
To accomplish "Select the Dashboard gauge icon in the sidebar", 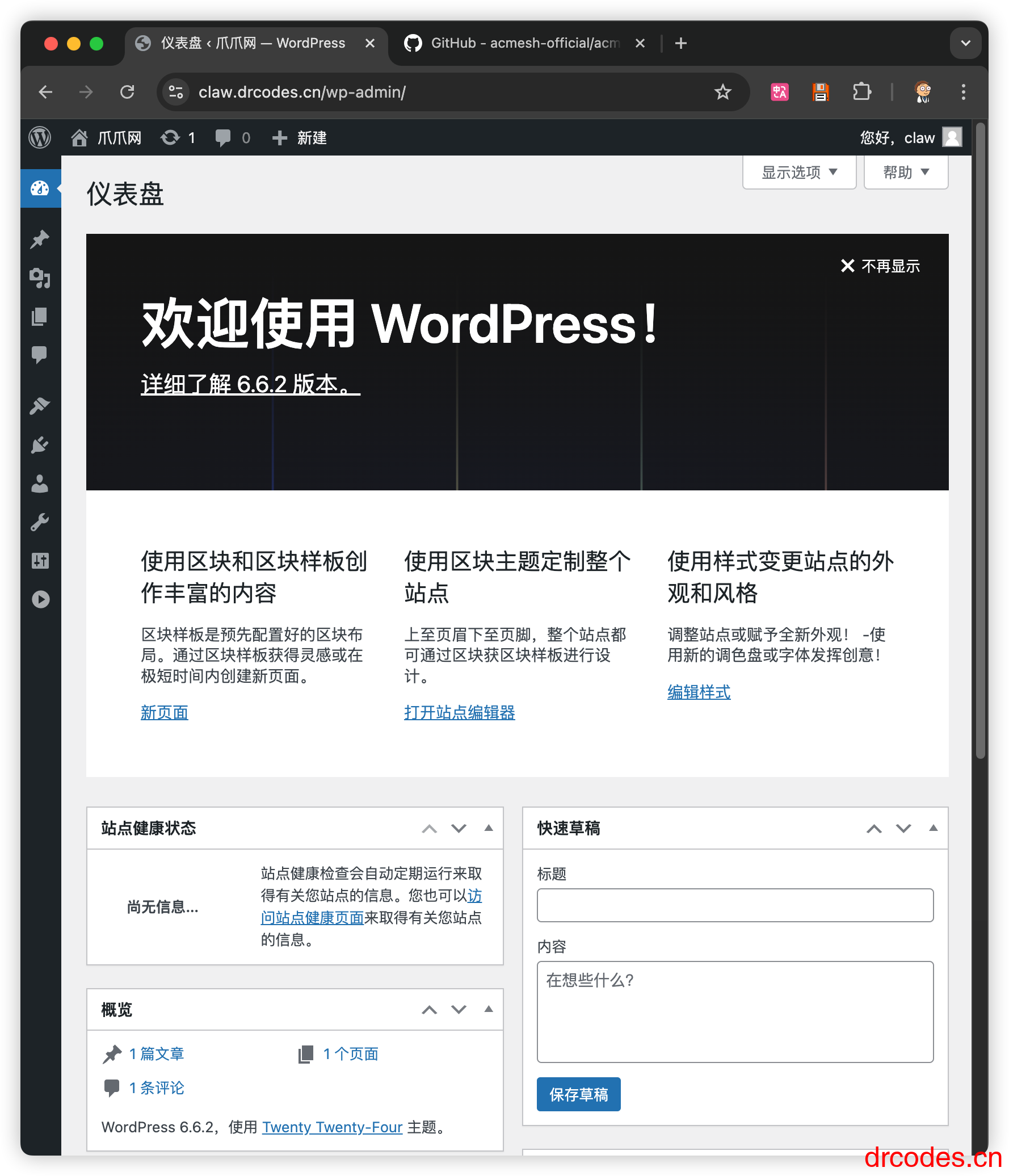I will point(40,188).
